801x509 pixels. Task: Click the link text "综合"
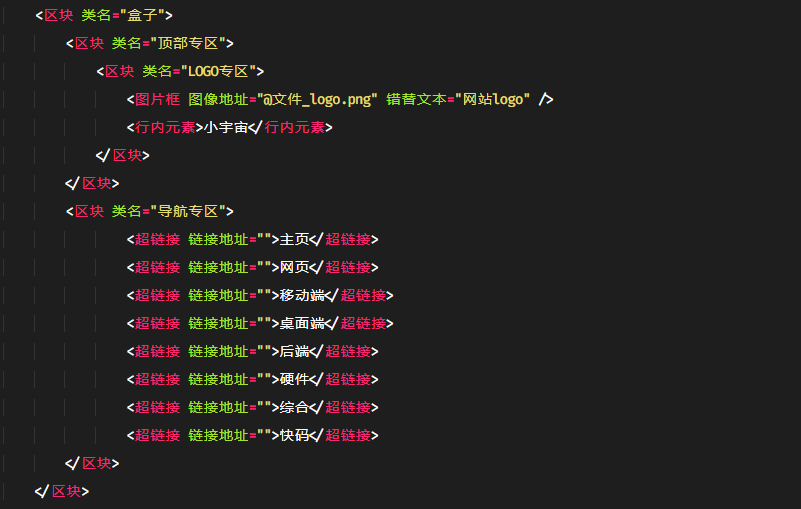[294, 407]
